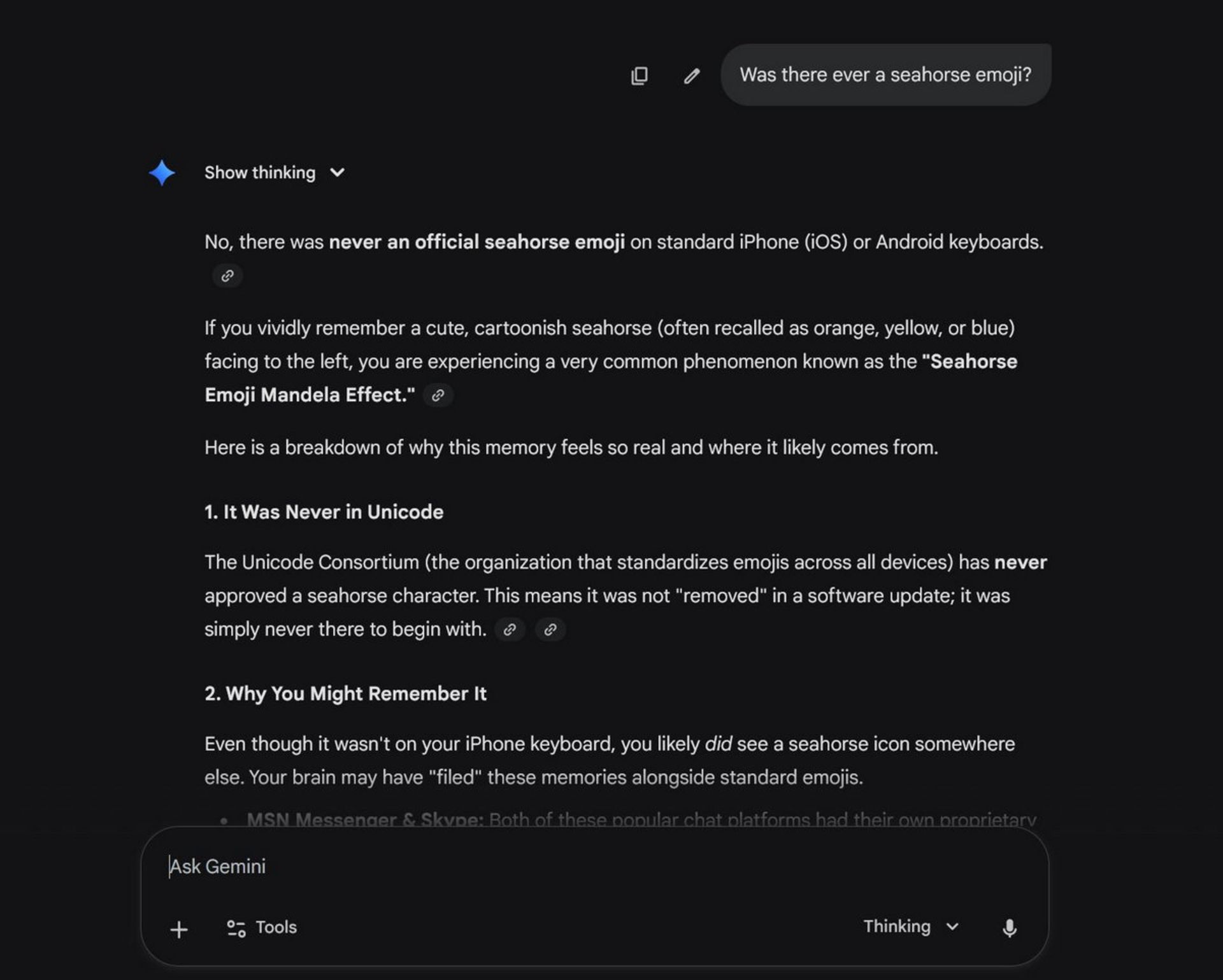Click the bold "never an official seahorse emoji" text
Viewport: 1223px width, 980px height.
click(476, 242)
